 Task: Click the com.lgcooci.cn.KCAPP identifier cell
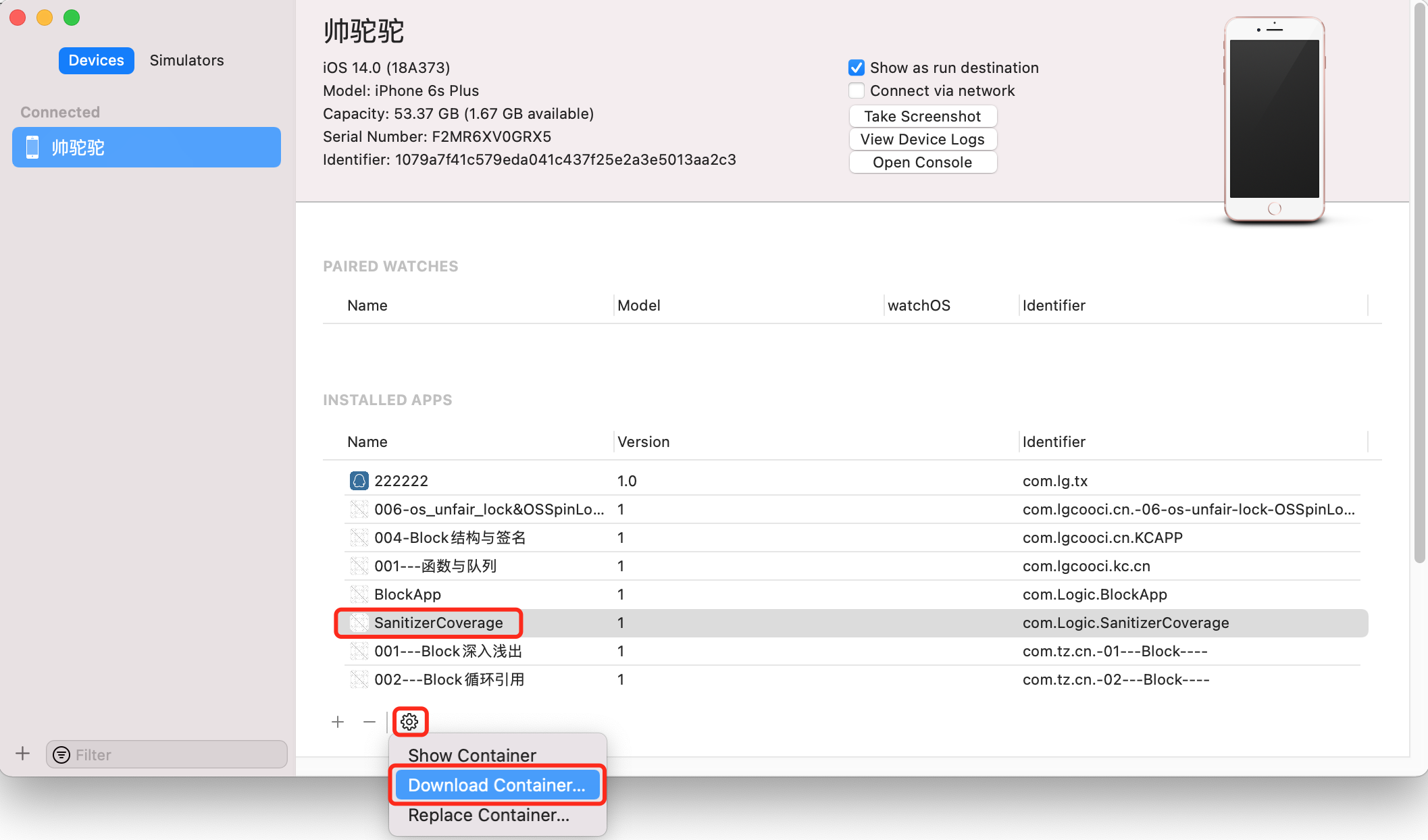(1102, 537)
